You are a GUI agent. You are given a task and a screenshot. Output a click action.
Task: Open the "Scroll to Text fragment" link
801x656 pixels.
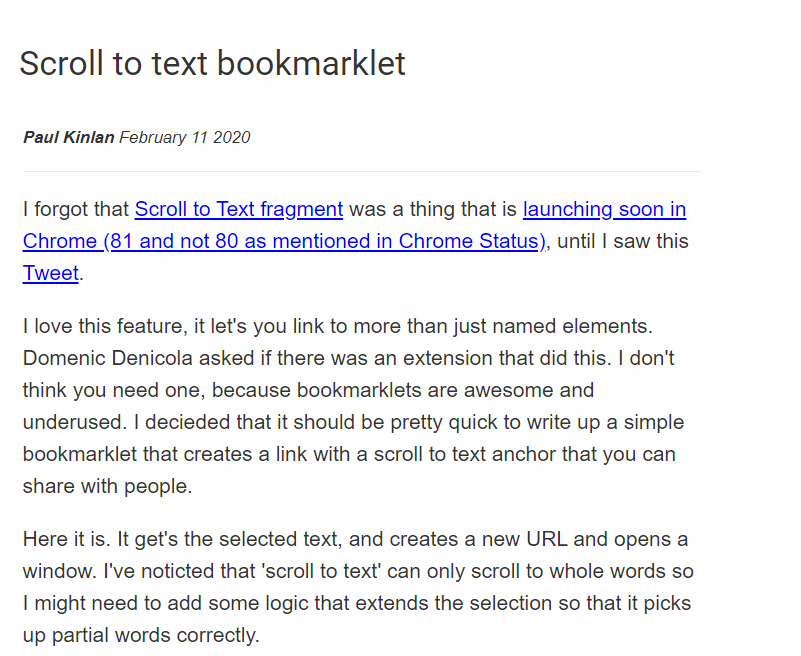coord(239,209)
